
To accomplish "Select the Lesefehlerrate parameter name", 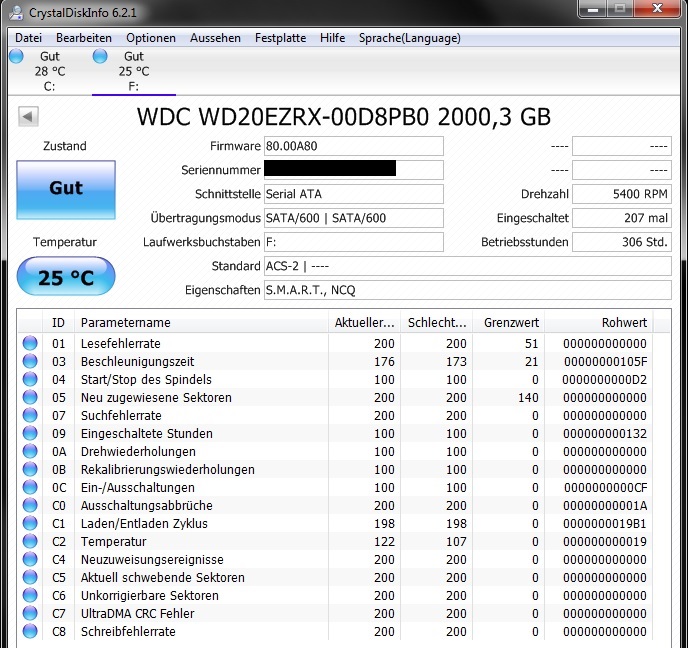I will (121, 344).
